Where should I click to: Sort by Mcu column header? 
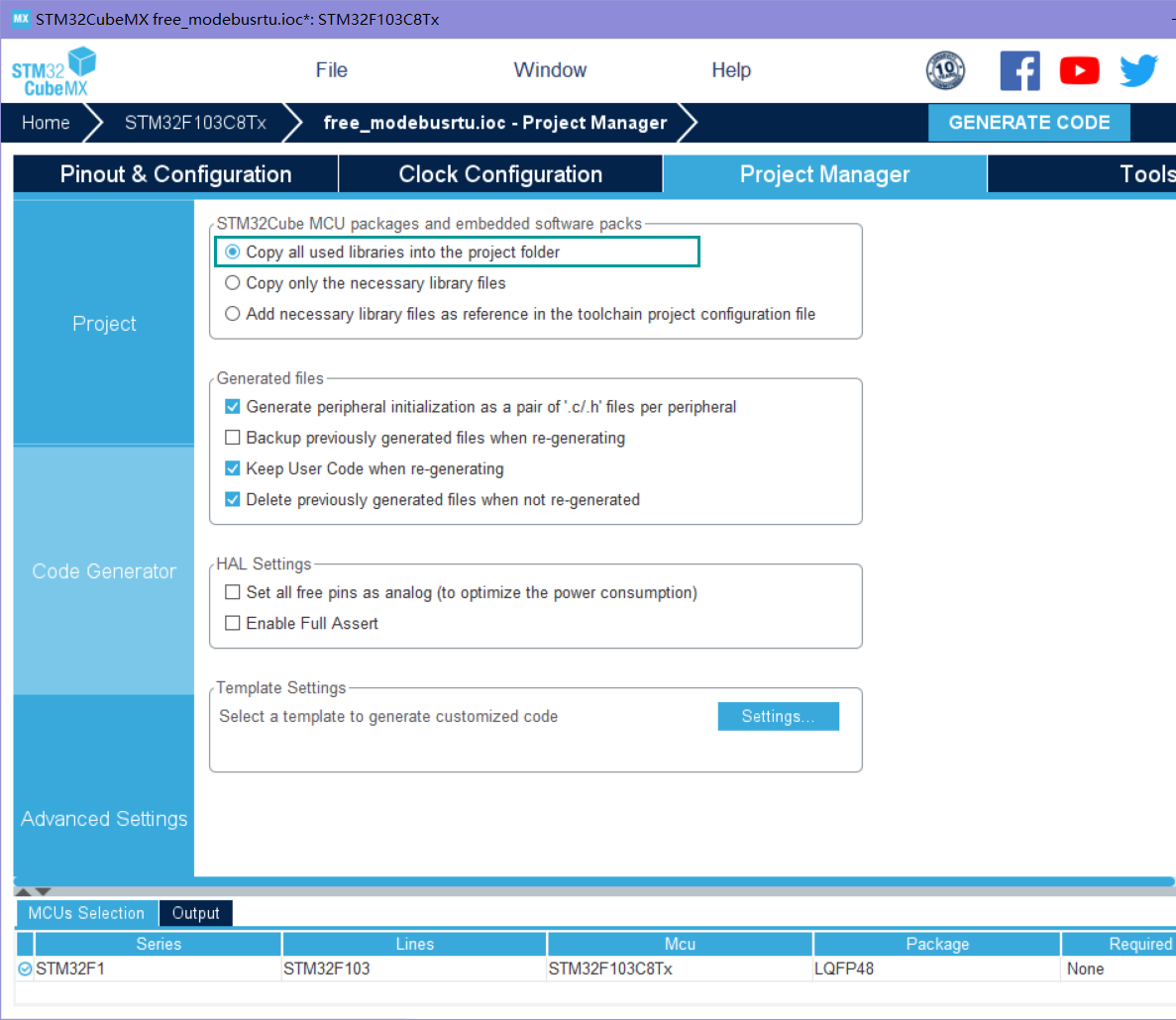(x=681, y=944)
